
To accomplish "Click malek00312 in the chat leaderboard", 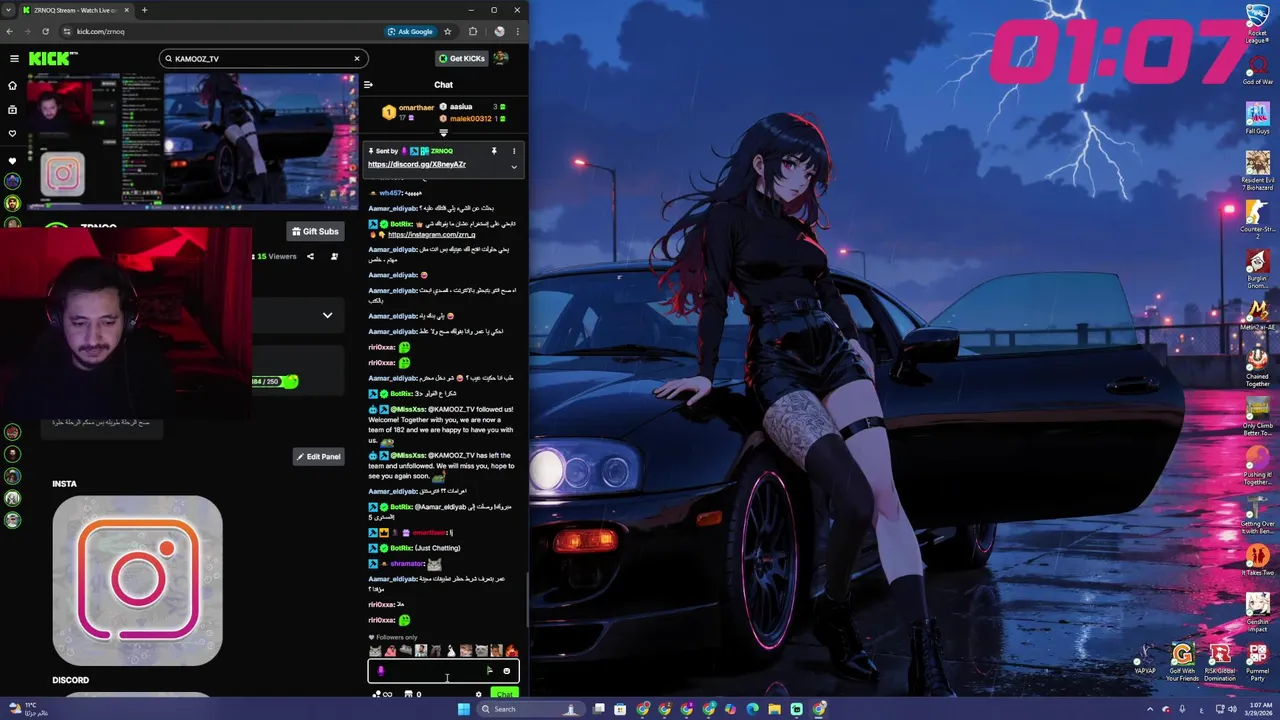I will (470, 118).
